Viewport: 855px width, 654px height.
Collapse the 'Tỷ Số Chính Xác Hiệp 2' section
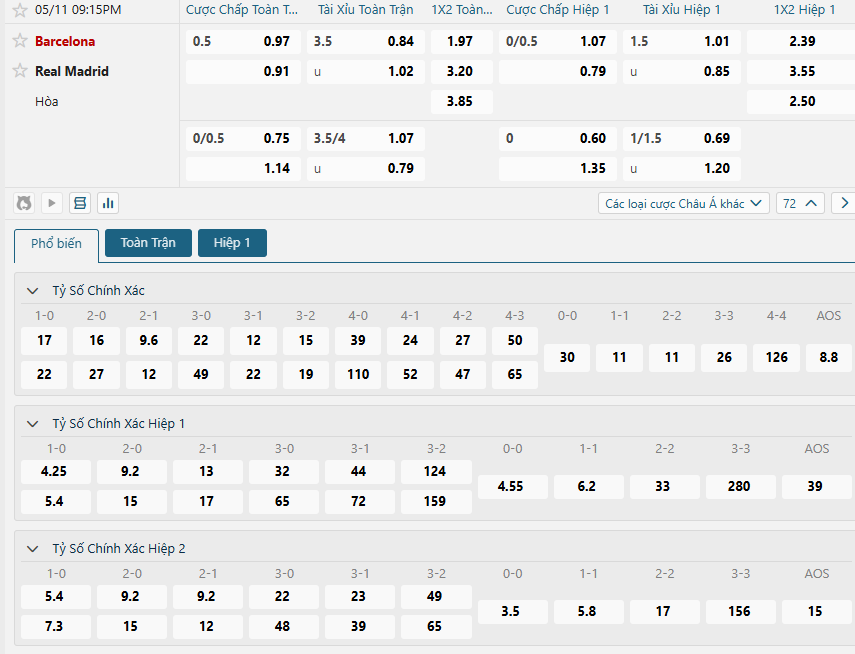(x=32, y=549)
